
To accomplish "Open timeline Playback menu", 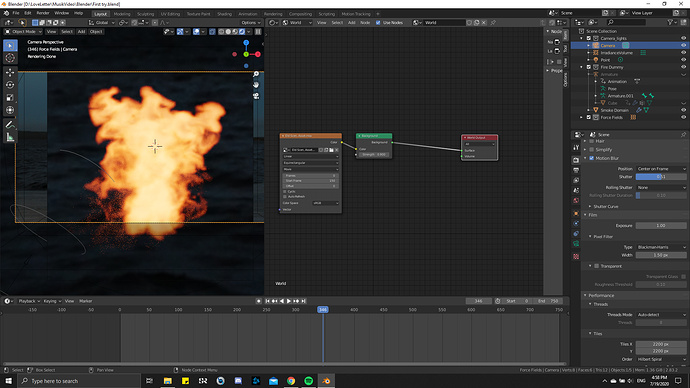I will [29, 301].
